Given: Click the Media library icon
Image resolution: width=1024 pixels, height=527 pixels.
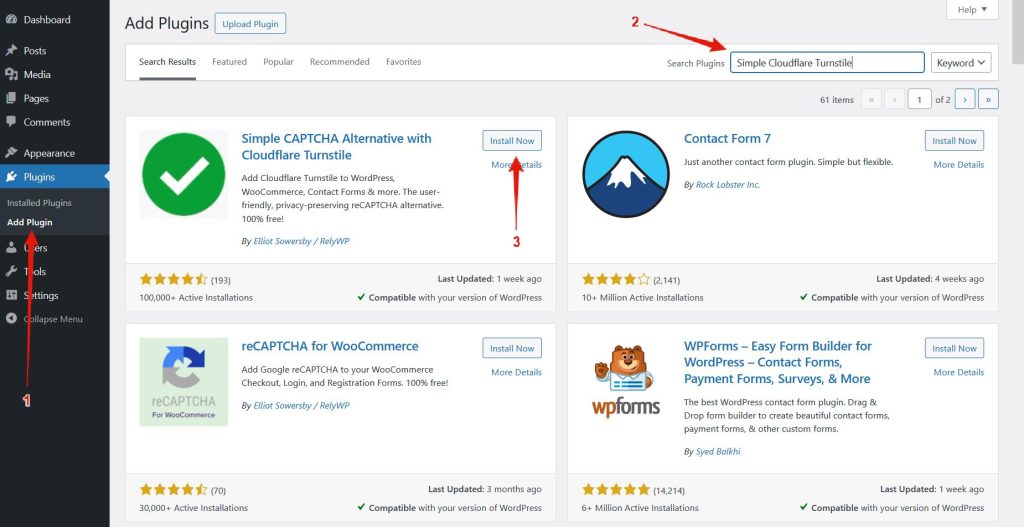Looking at the screenshot, I should click(x=11, y=74).
